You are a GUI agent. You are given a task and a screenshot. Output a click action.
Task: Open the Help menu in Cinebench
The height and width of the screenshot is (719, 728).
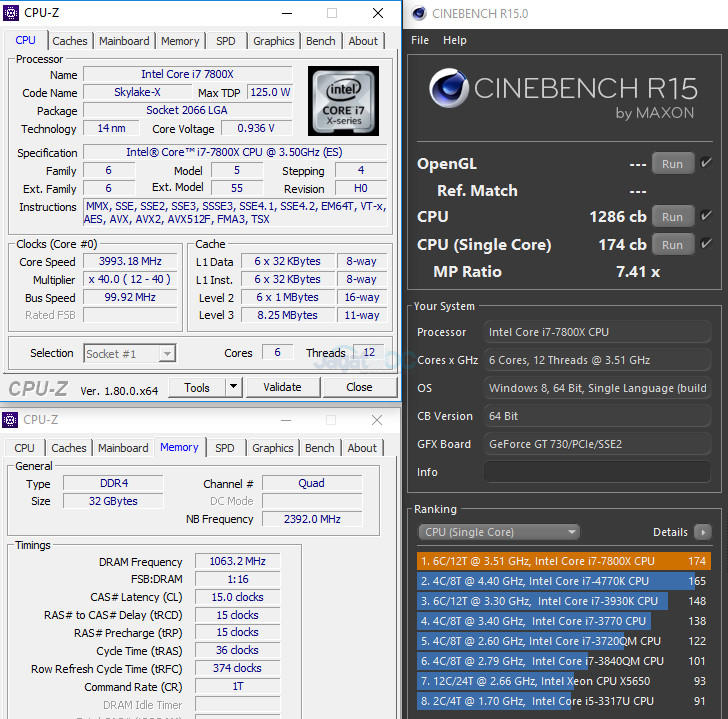click(x=455, y=40)
